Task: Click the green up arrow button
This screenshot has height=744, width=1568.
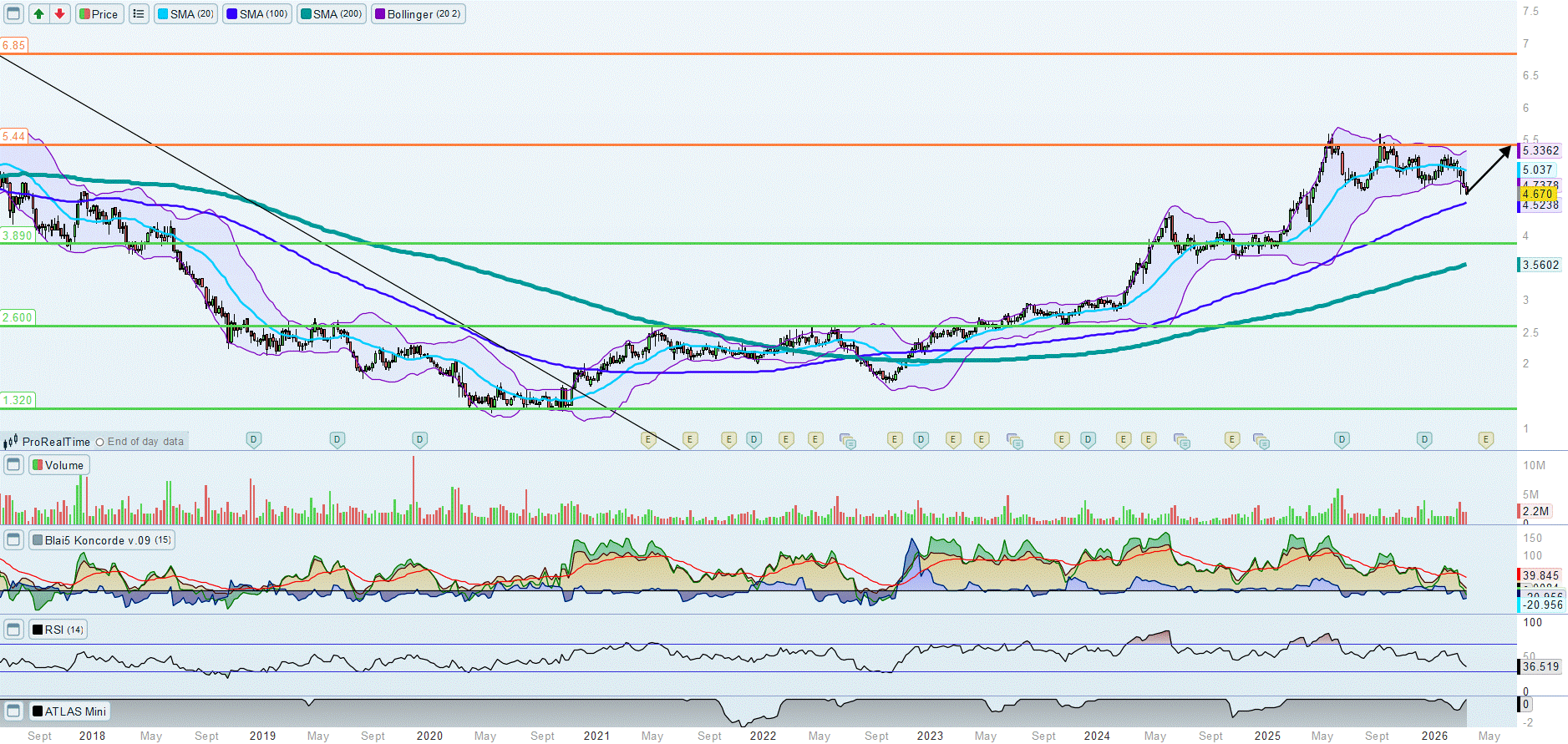Action: tap(38, 14)
